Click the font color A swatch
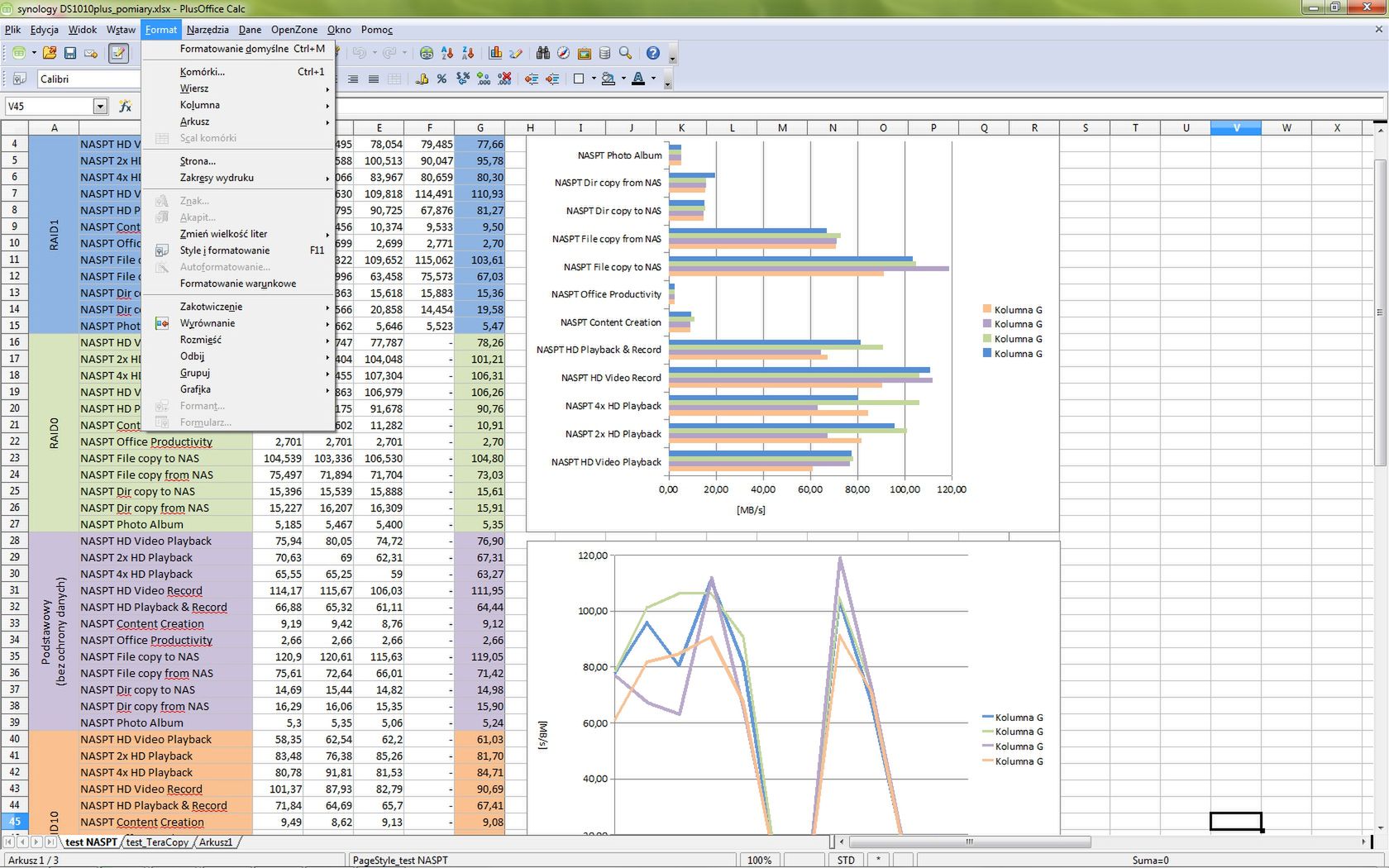This screenshot has width=1389, height=868. 638,79
